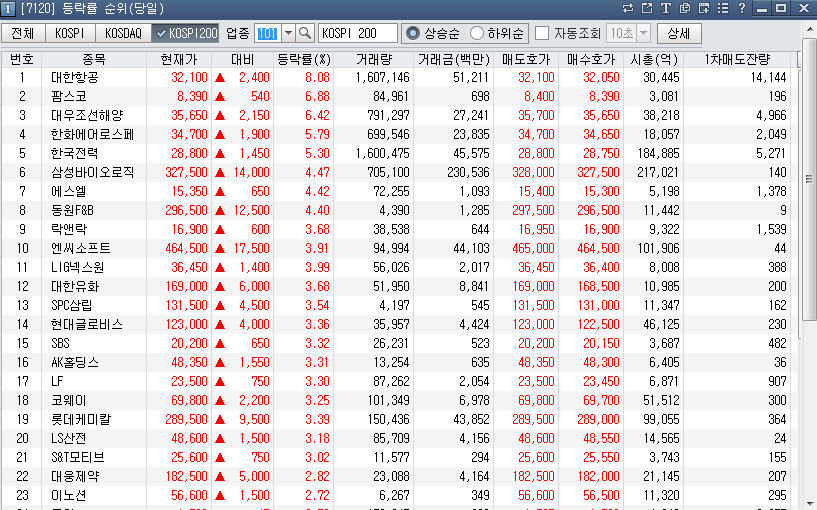This screenshot has height=510, width=817.
Task: Maximize the 등락률 순위 window
Action: (781, 8)
